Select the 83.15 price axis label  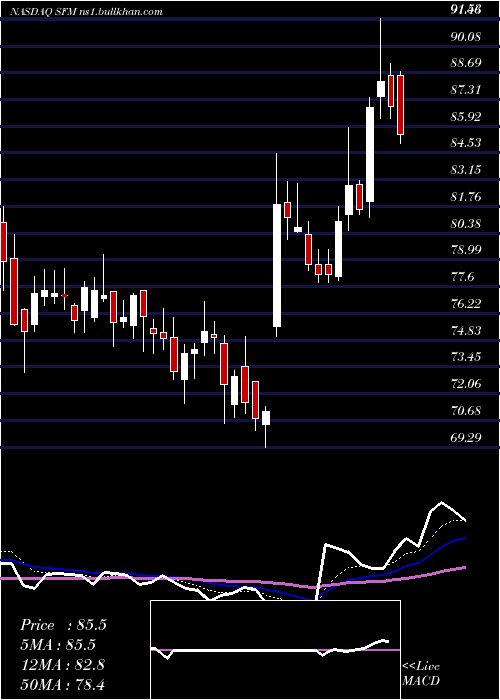pos(466,170)
